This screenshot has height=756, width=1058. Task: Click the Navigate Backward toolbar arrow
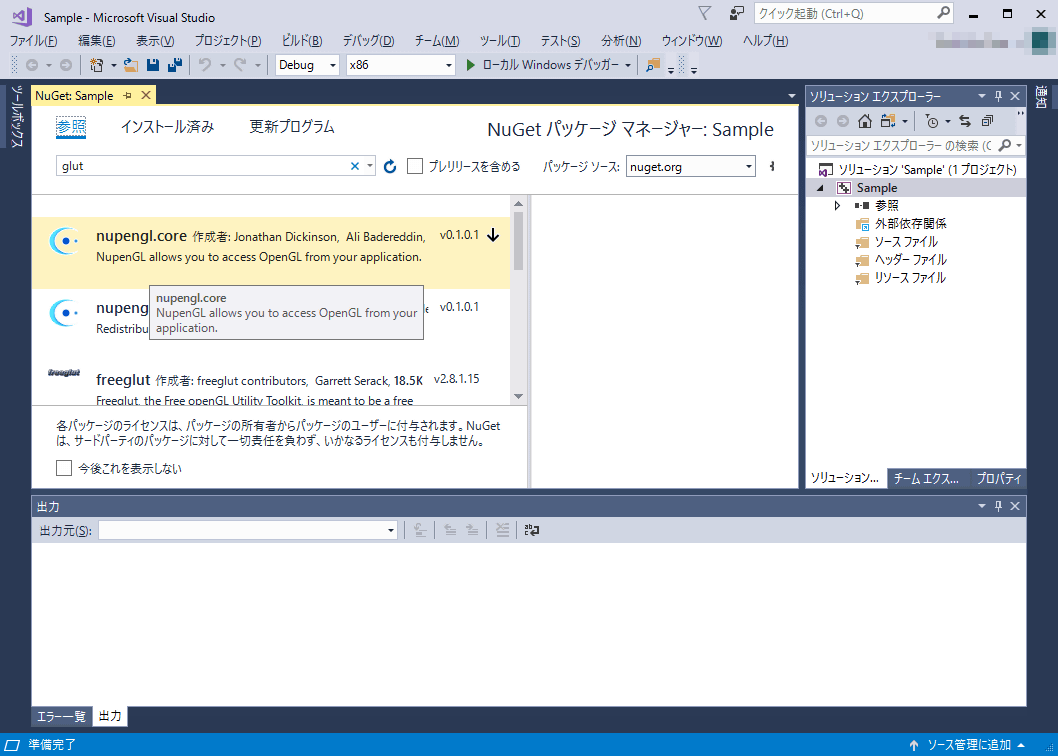pyautogui.click(x=32, y=65)
